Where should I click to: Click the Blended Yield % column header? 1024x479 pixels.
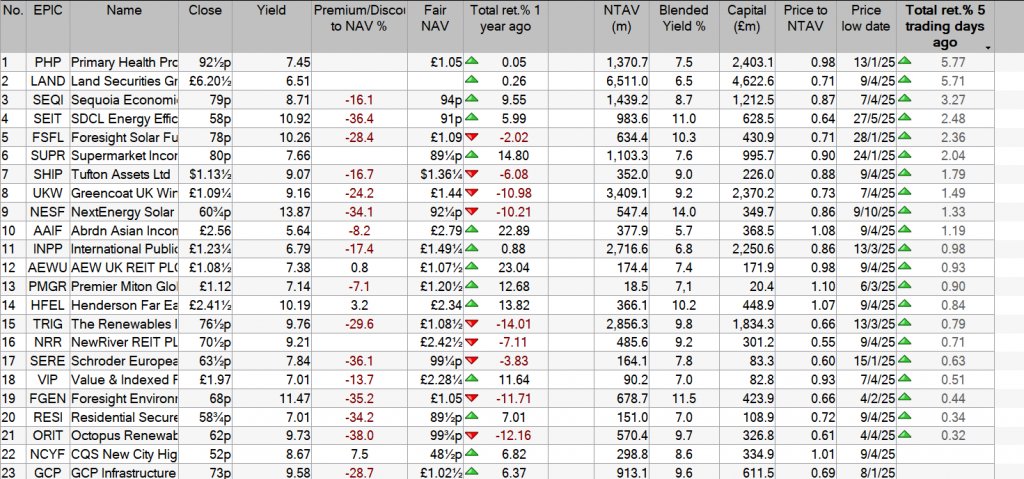coord(682,18)
